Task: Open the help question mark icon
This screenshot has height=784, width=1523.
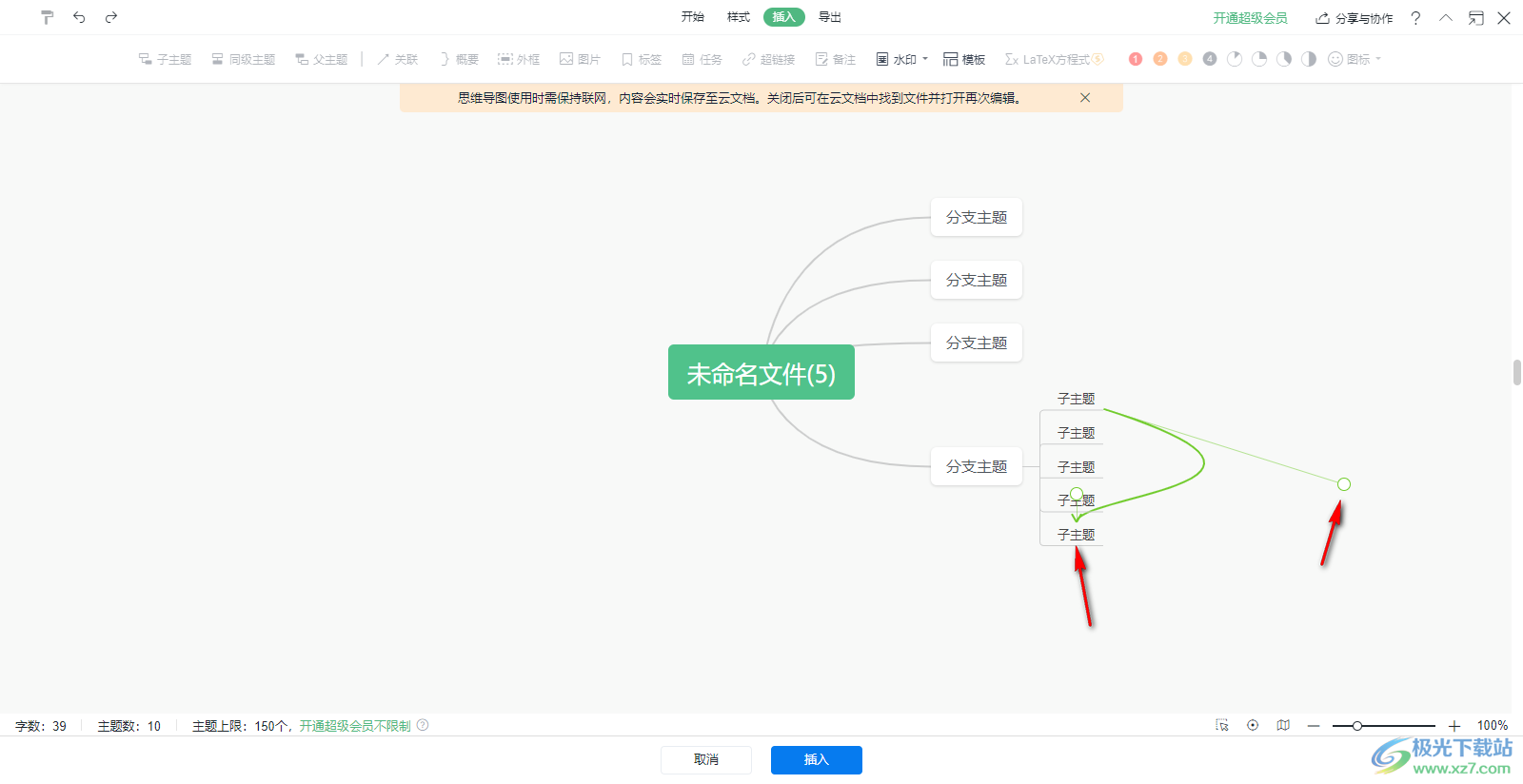Action: coord(1415,18)
